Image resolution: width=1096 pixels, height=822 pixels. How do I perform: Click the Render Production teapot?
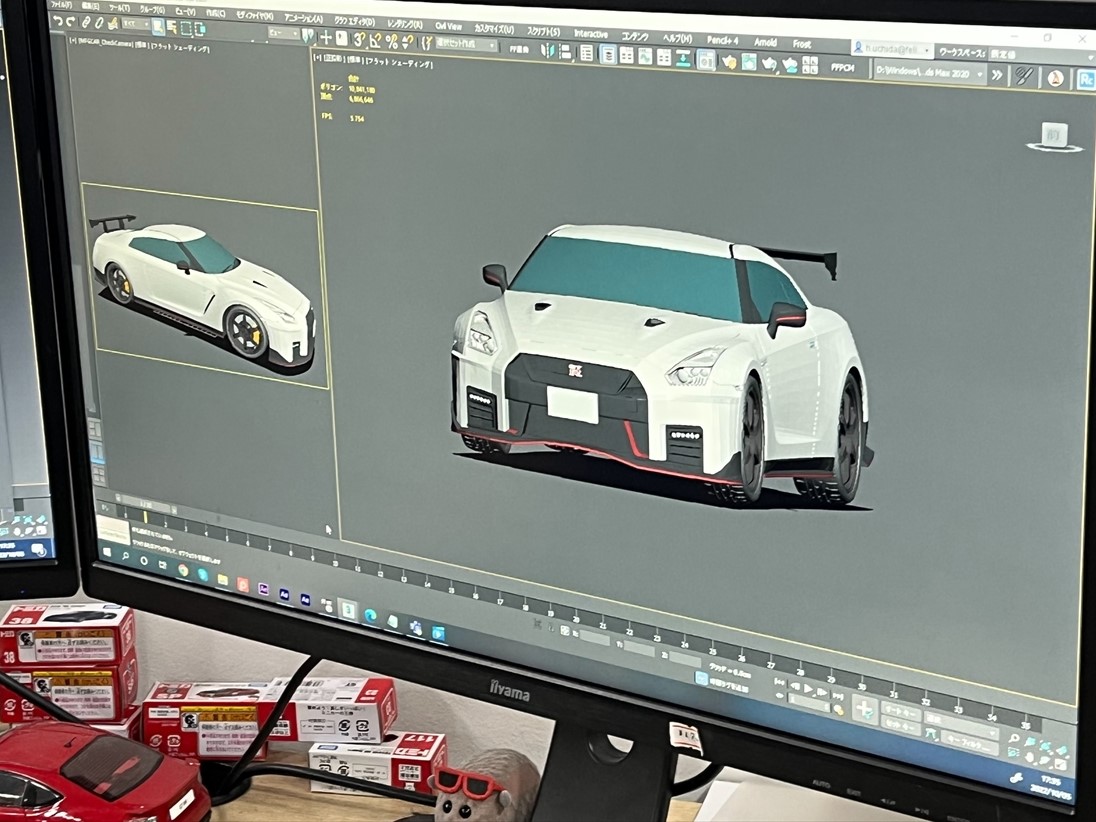769,64
